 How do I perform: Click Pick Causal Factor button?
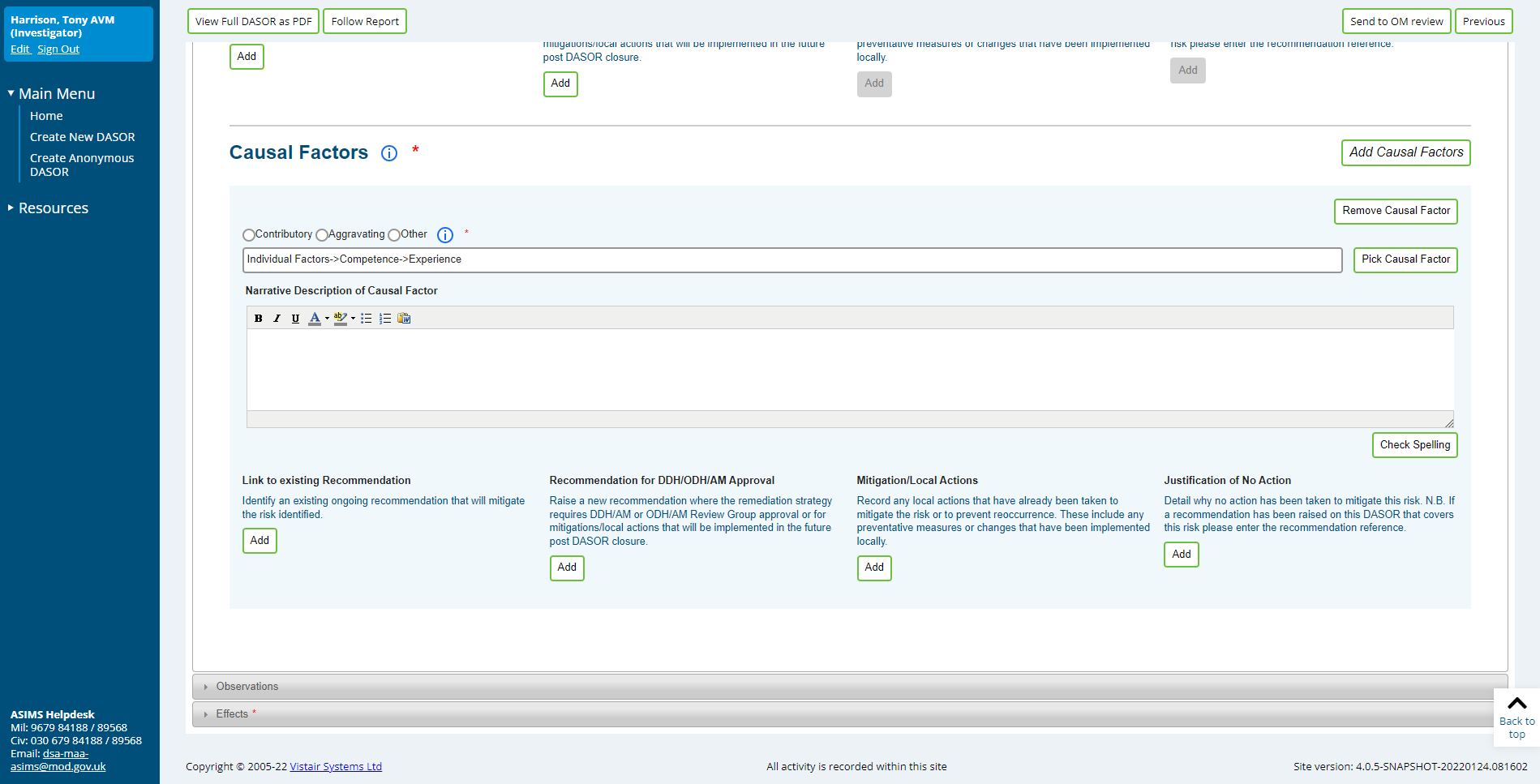tap(1405, 259)
